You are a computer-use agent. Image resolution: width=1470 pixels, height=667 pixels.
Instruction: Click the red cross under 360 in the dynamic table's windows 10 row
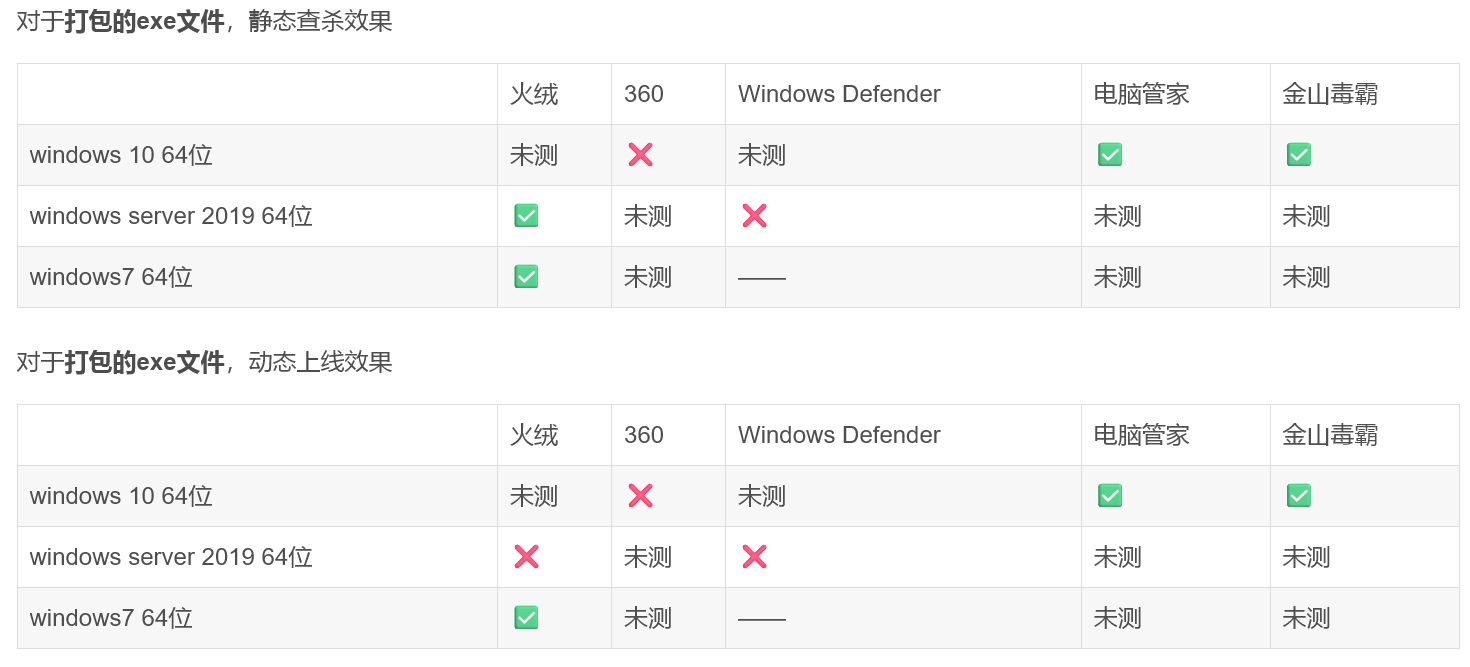pyautogui.click(x=640, y=496)
